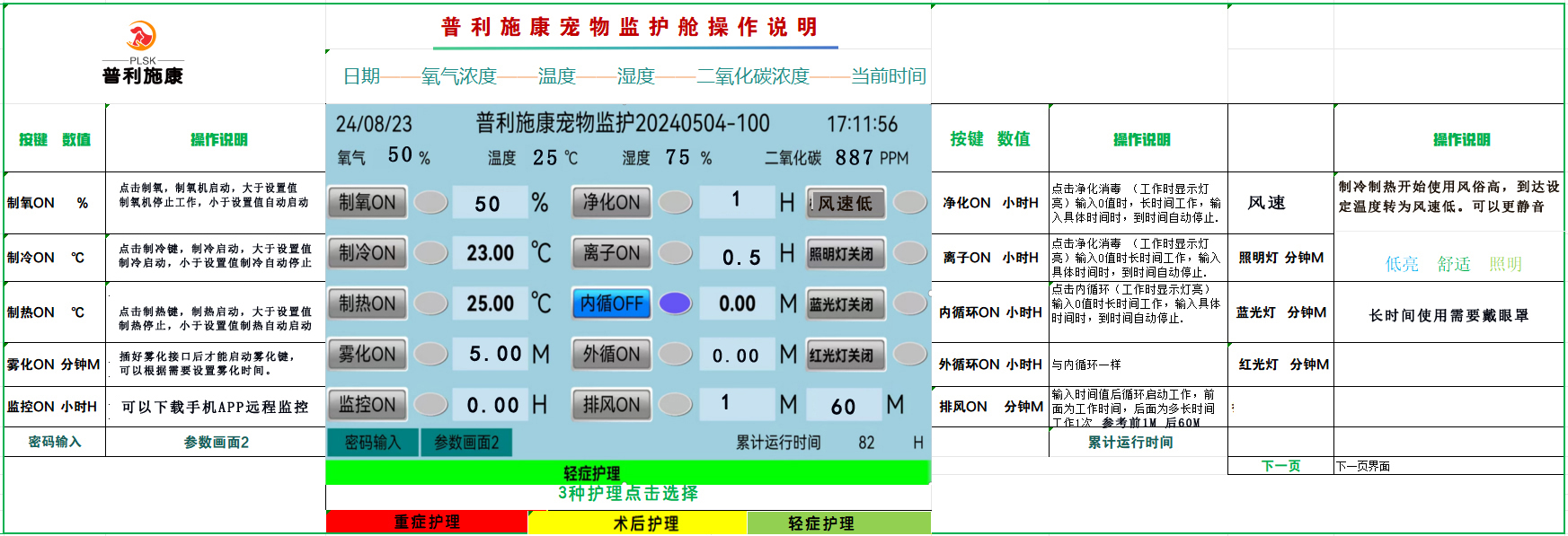The height and width of the screenshot is (536, 1568).
Task: Click the 二氧化碳浓度 legend label
Action: tap(753, 76)
